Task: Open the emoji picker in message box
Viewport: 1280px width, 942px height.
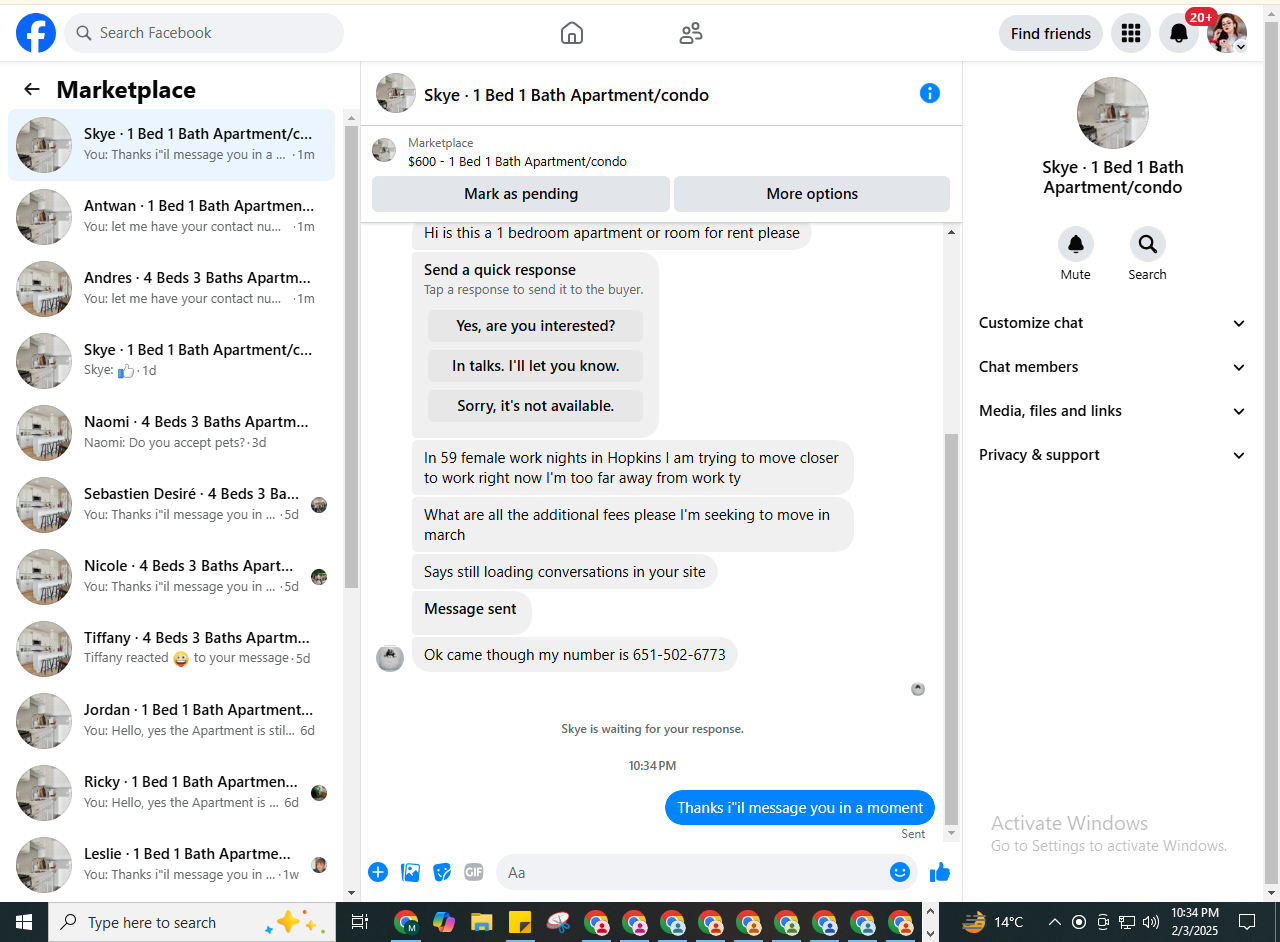Action: (900, 872)
